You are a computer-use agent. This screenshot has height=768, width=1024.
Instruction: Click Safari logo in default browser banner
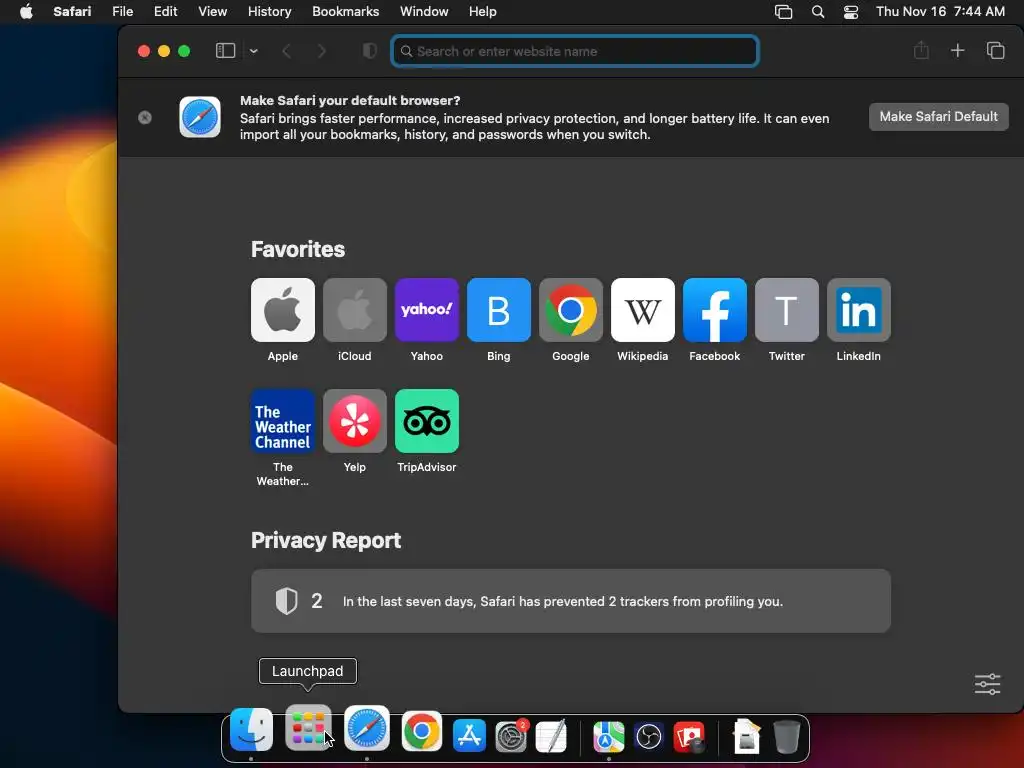[x=200, y=117]
